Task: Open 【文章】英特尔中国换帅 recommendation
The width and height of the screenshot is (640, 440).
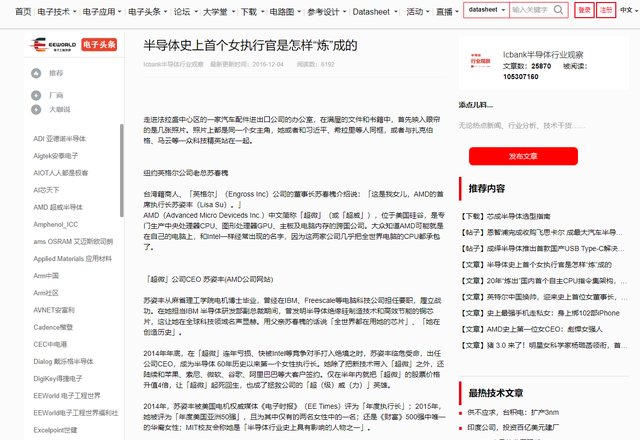Action: pos(544,297)
